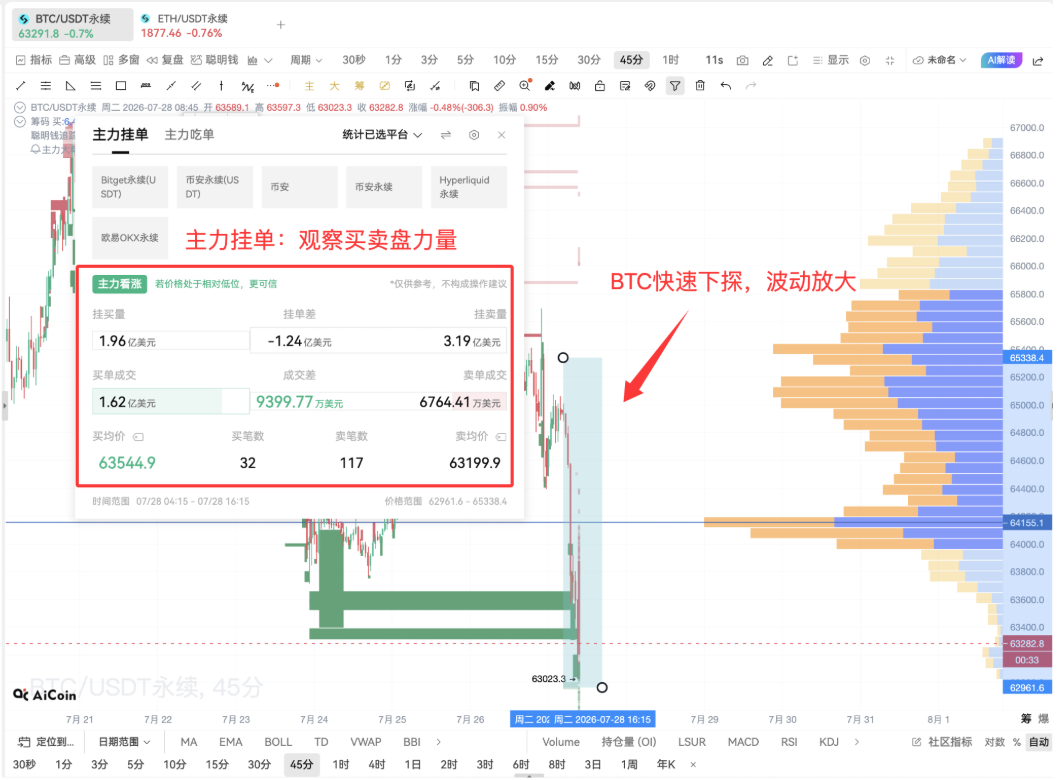Open 社区指标 community indicators
Viewport: 1061px width, 780px height.
[942, 742]
